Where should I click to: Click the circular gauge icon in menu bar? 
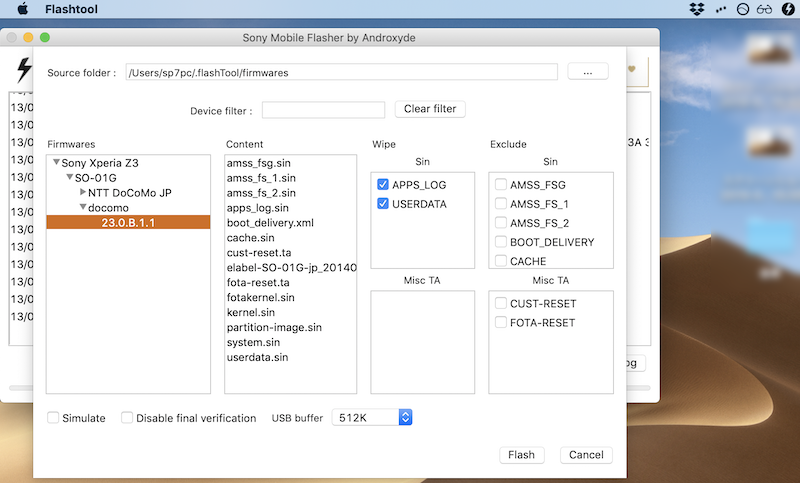[x=743, y=9]
